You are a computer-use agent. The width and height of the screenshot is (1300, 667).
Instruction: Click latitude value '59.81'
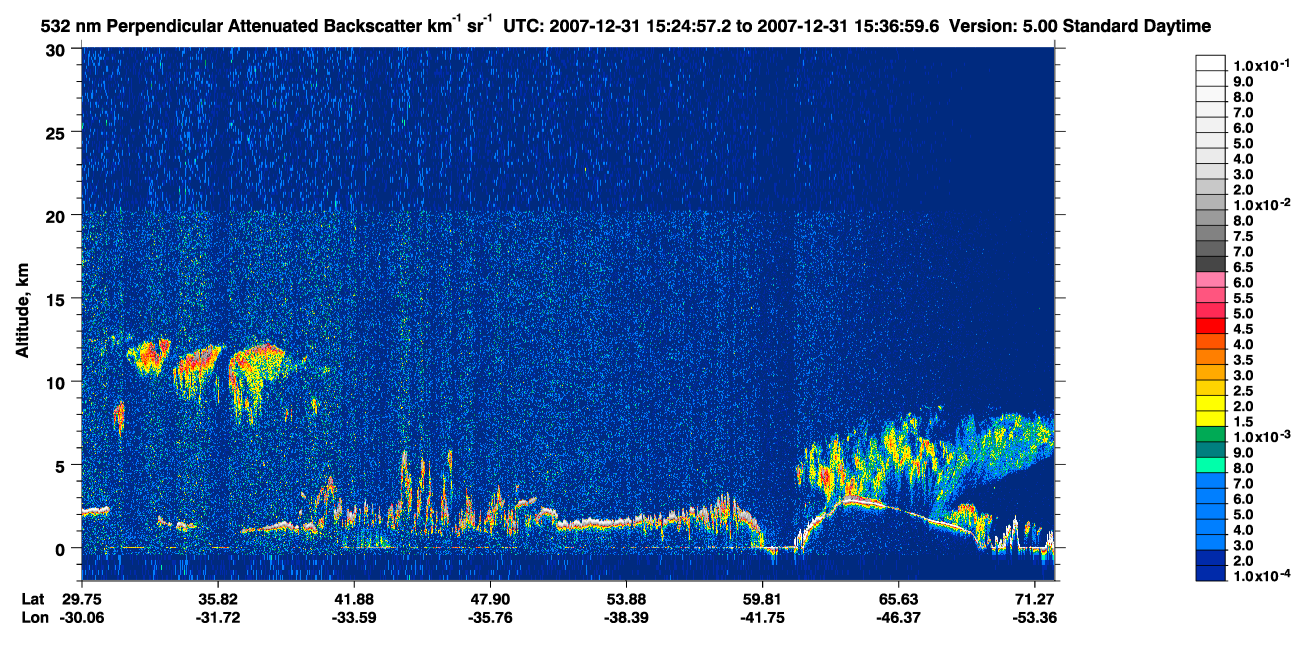[x=762, y=599]
